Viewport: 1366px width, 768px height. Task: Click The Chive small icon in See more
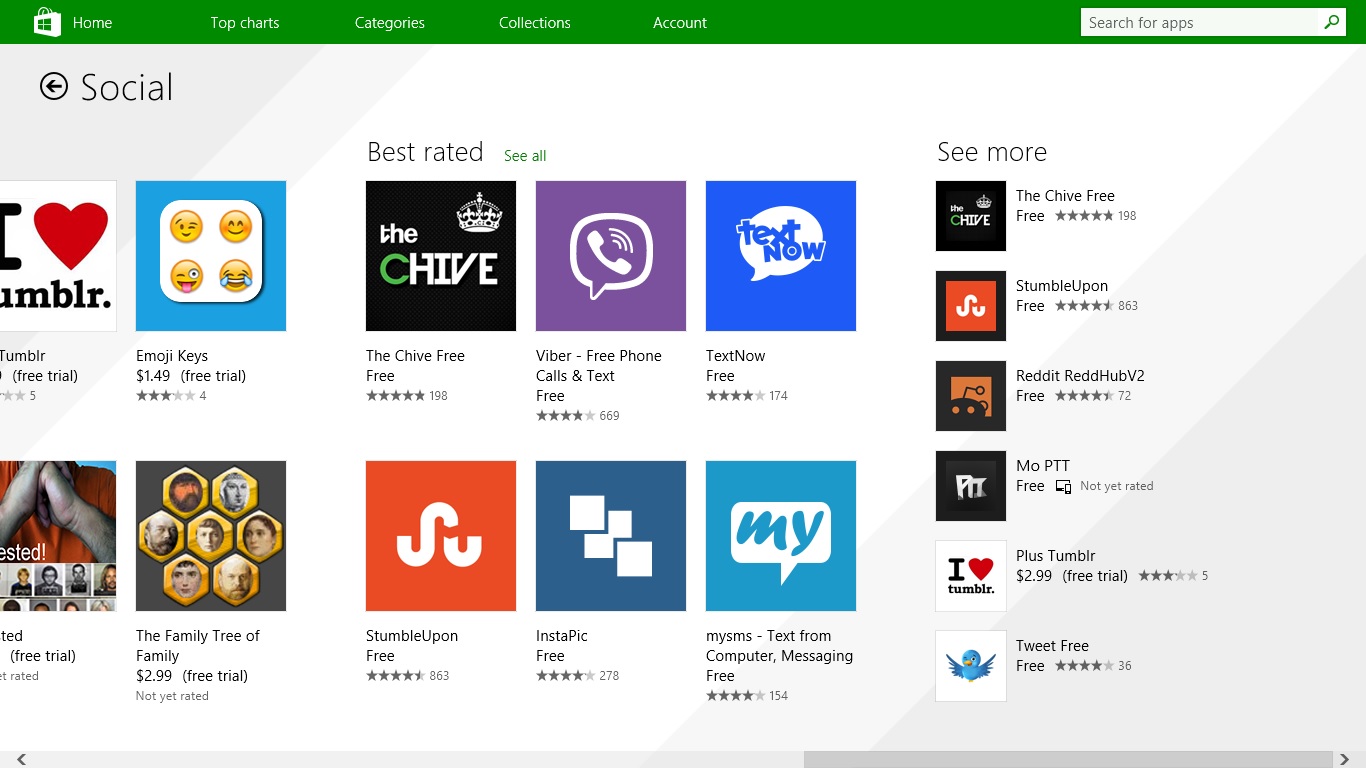[971, 216]
